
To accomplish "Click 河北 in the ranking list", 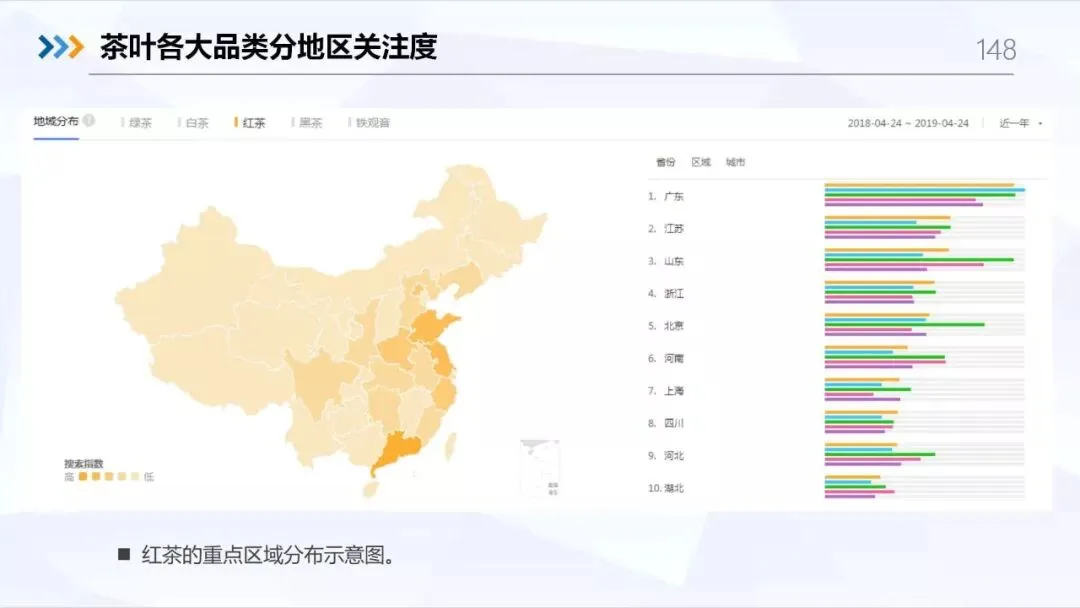I will click(x=674, y=455).
